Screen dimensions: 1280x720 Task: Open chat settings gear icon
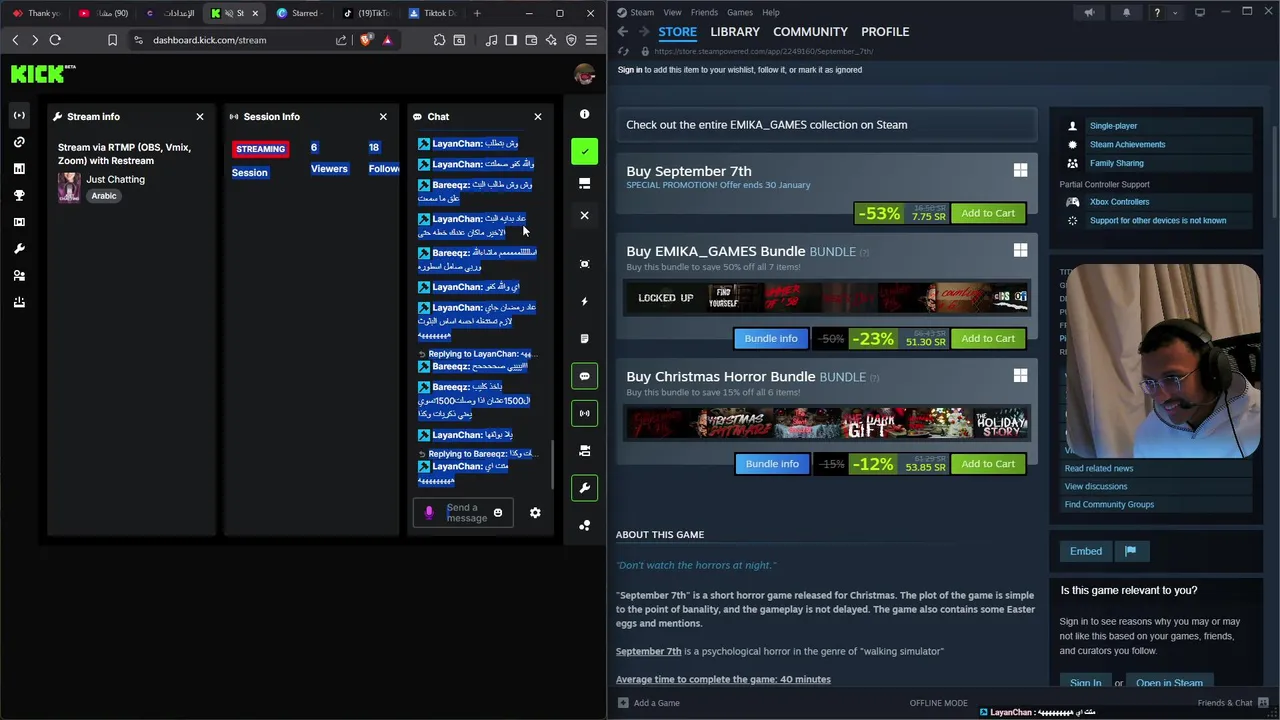coord(535,513)
